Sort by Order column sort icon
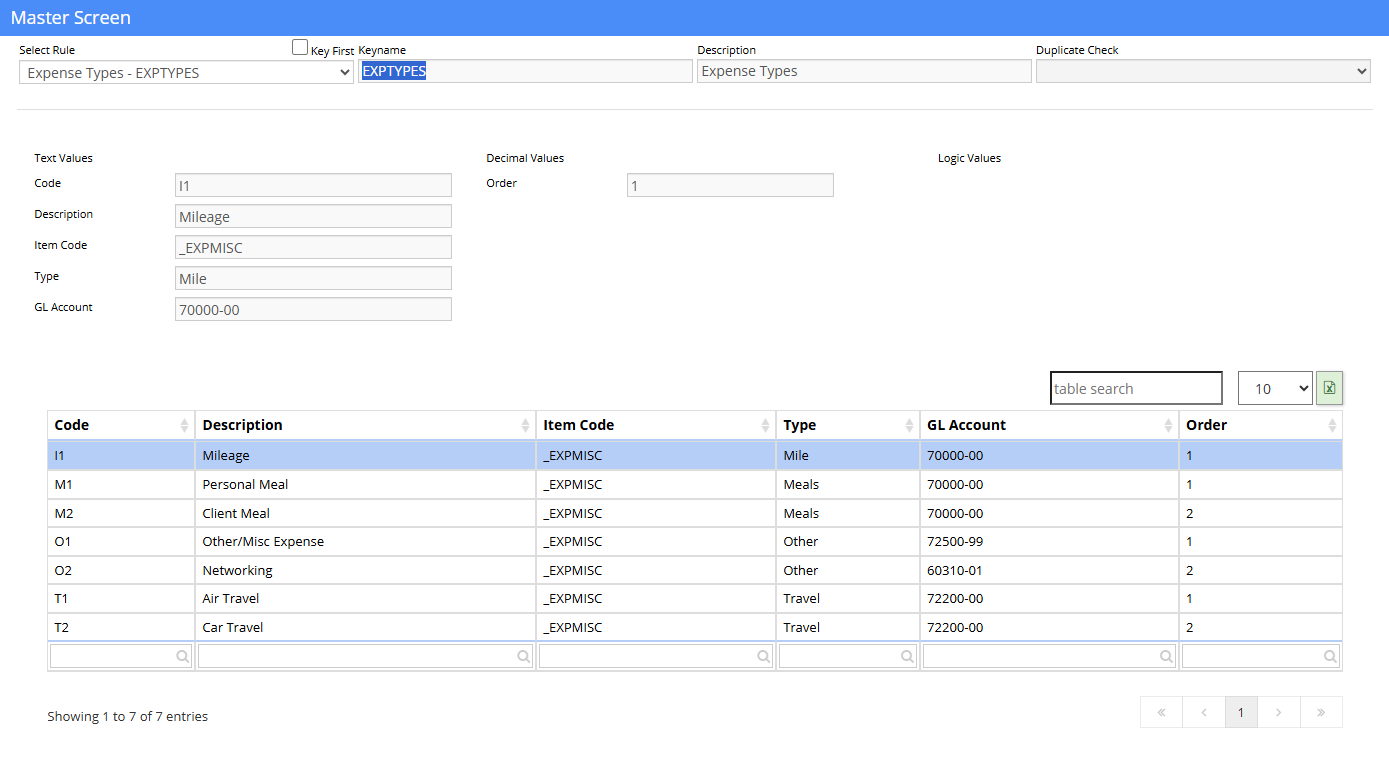Viewport: 1389px width, 777px height. pos(1332,425)
